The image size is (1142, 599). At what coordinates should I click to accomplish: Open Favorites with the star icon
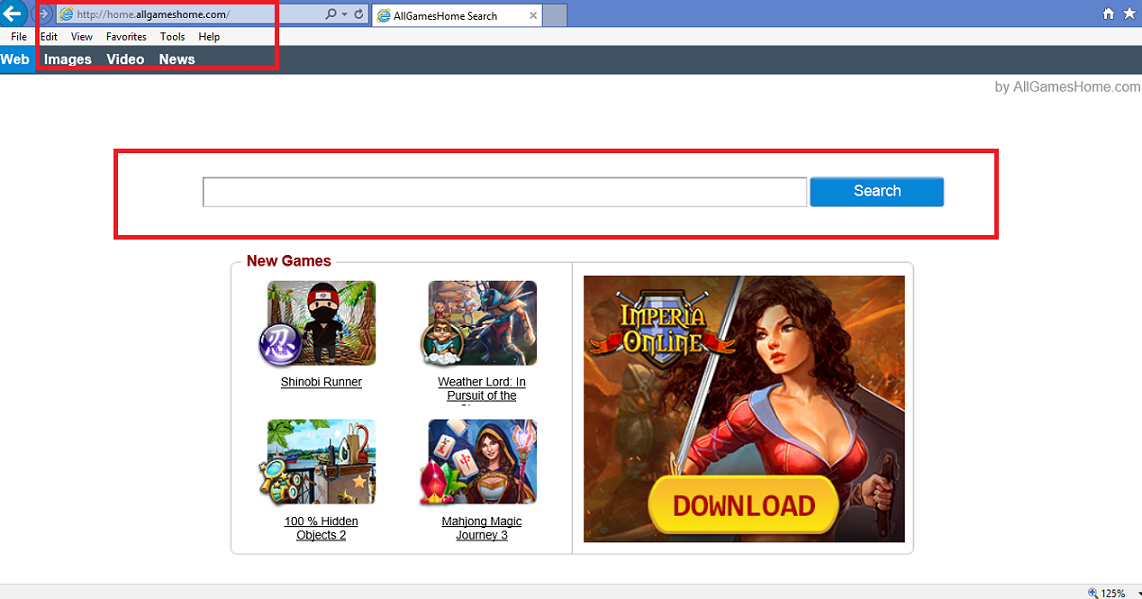[x=1130, y=14]
